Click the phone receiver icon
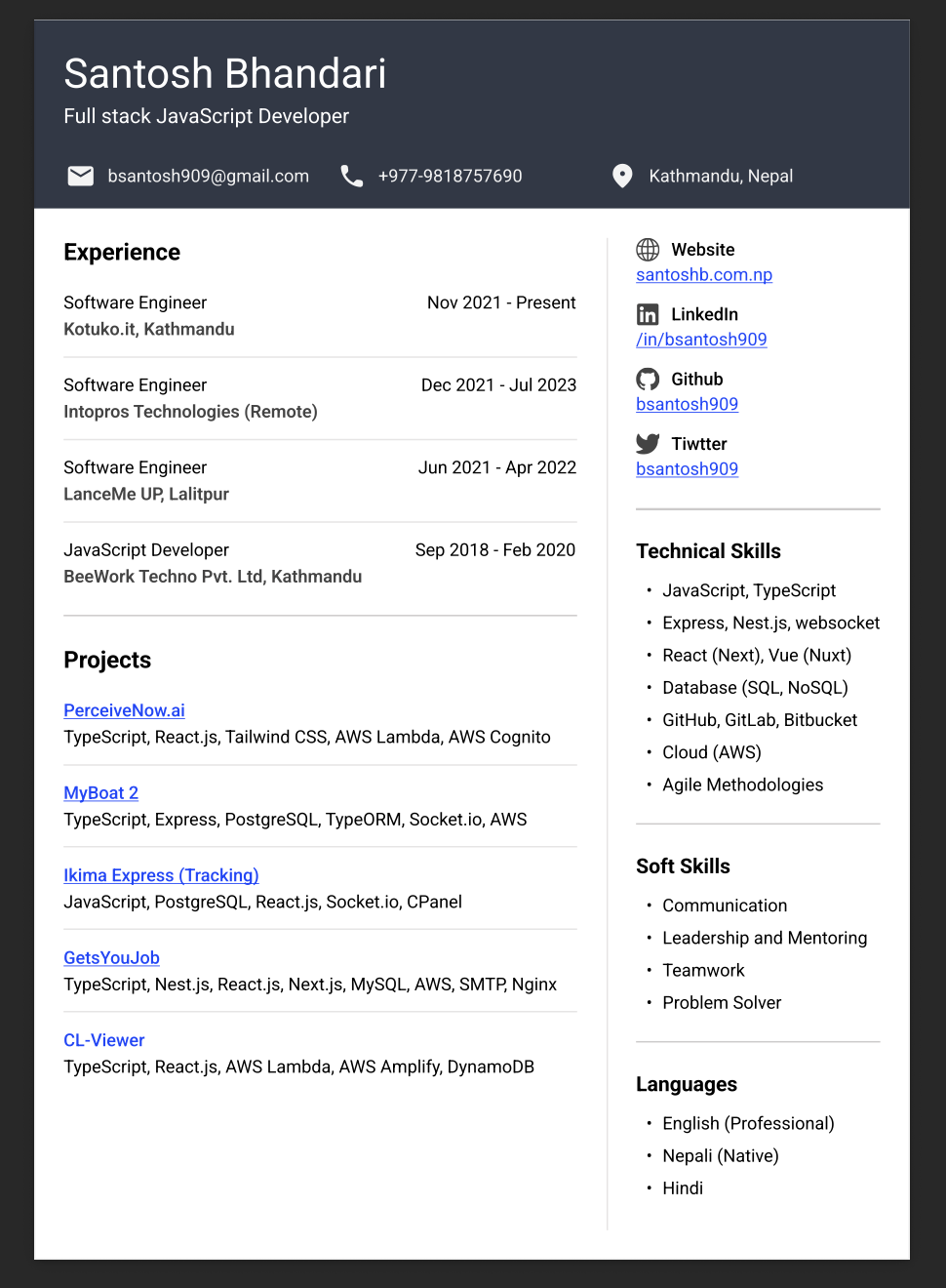 click(x=352, y=176)
